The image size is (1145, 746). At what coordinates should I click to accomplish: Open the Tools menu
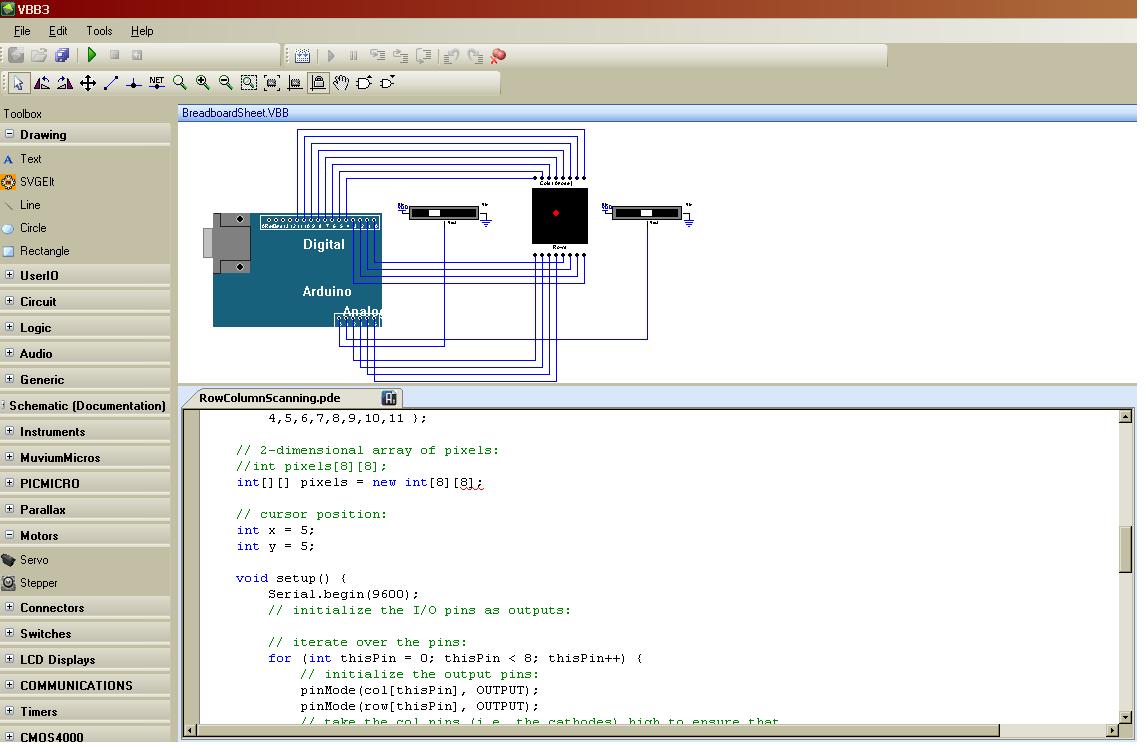(99, 31)
